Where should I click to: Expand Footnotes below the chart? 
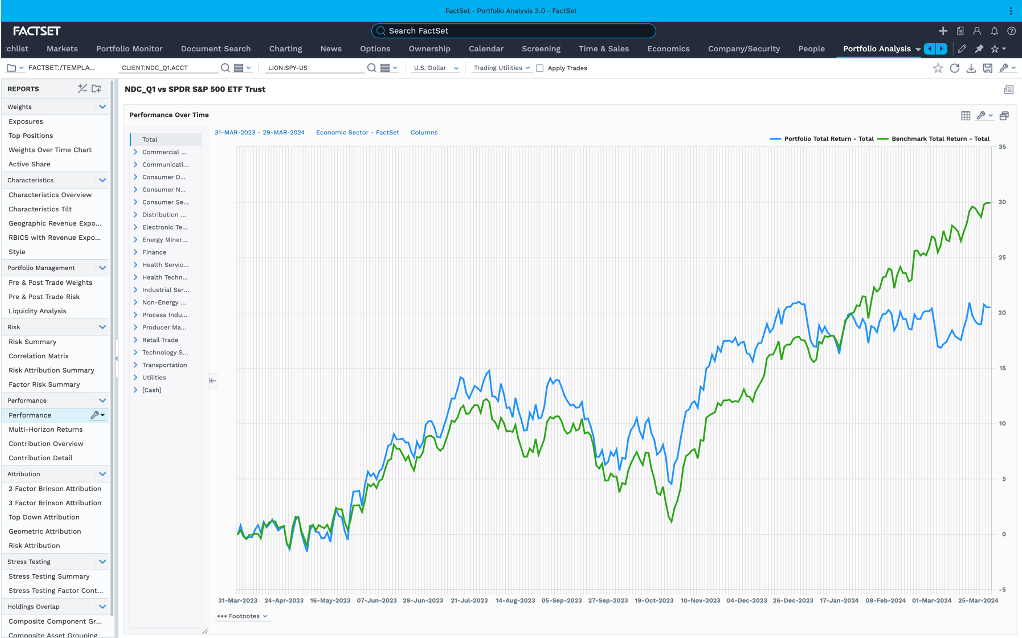click(242, 616)
